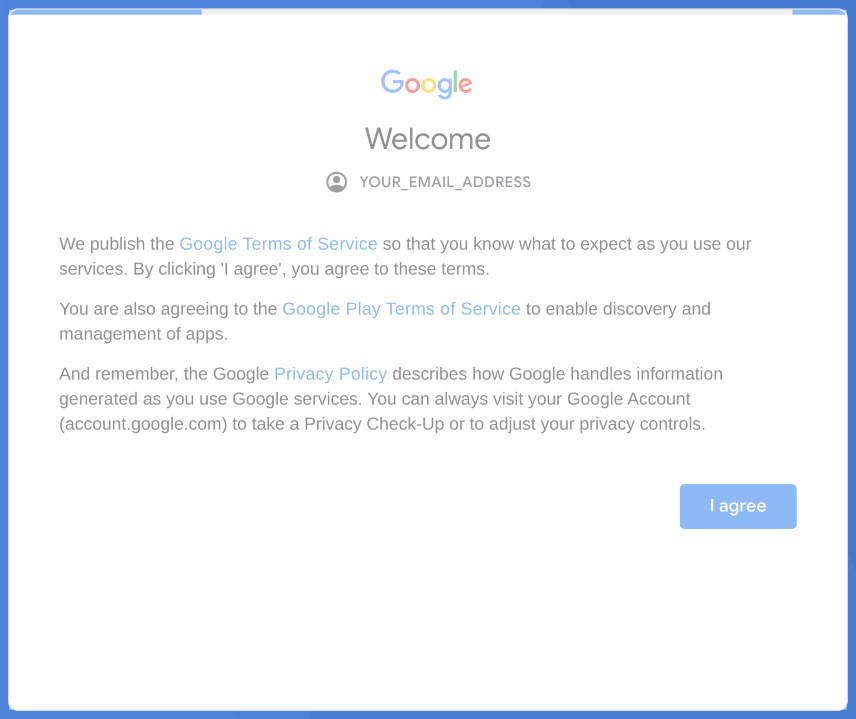Accept terms with the I agree button
The height and width of the screenshot is (719, 856).
(x=738, y=506)
